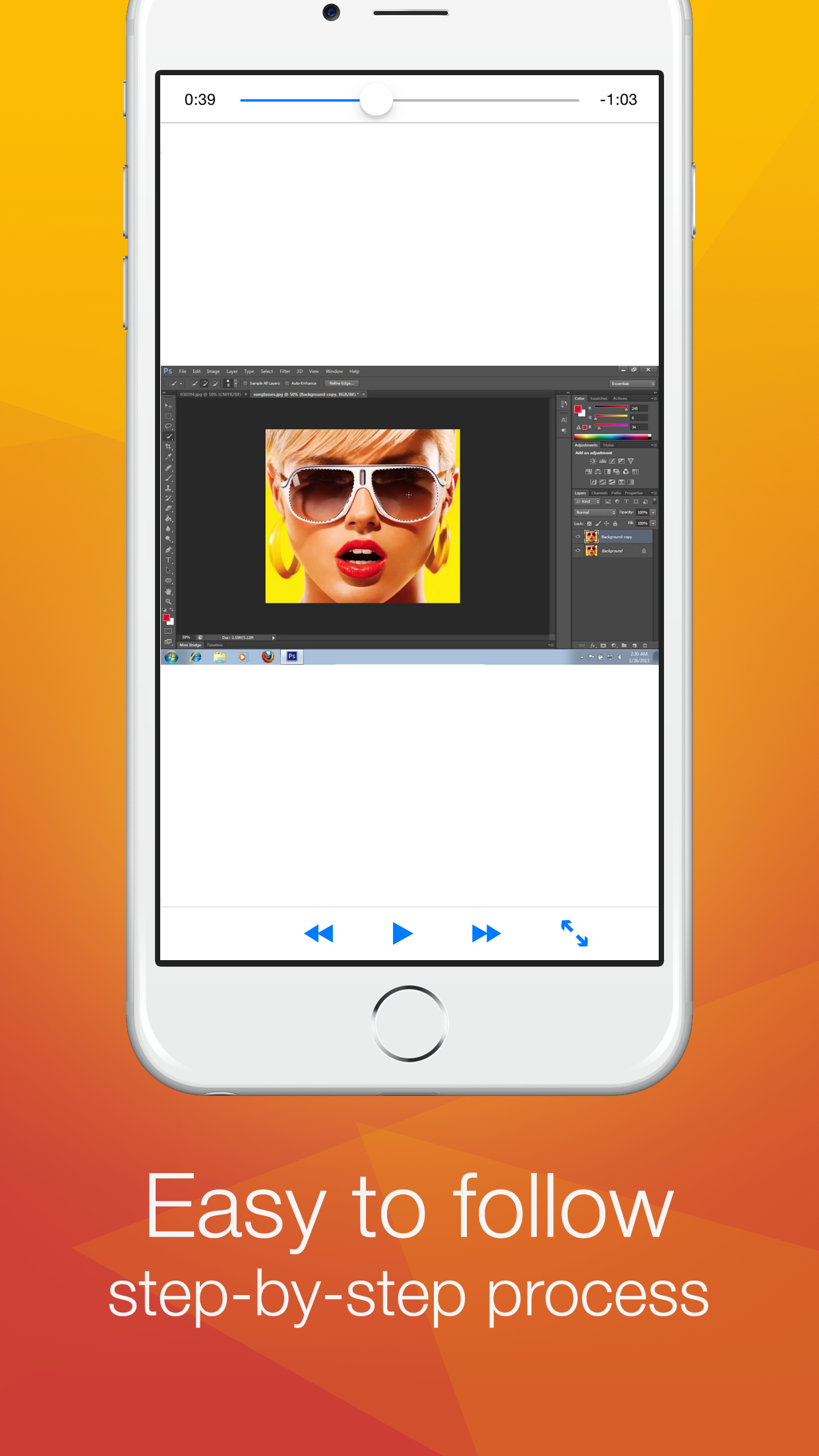Image resolution: width=819 pixels, height=1456 pixels.
Task: Toggle Quick Mask mode icon
Action: pyautogui.click(x=168, y=631)
